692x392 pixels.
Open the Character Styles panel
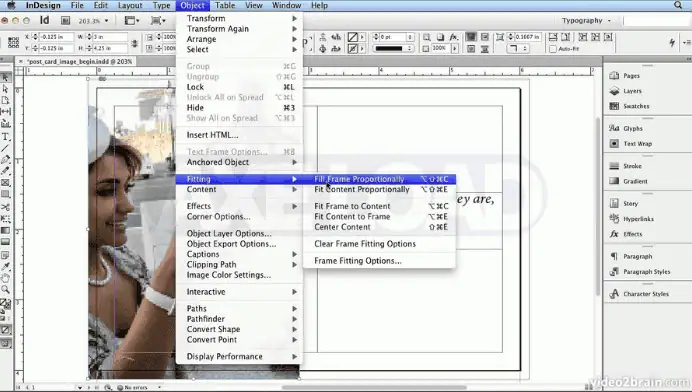(639, 294)
